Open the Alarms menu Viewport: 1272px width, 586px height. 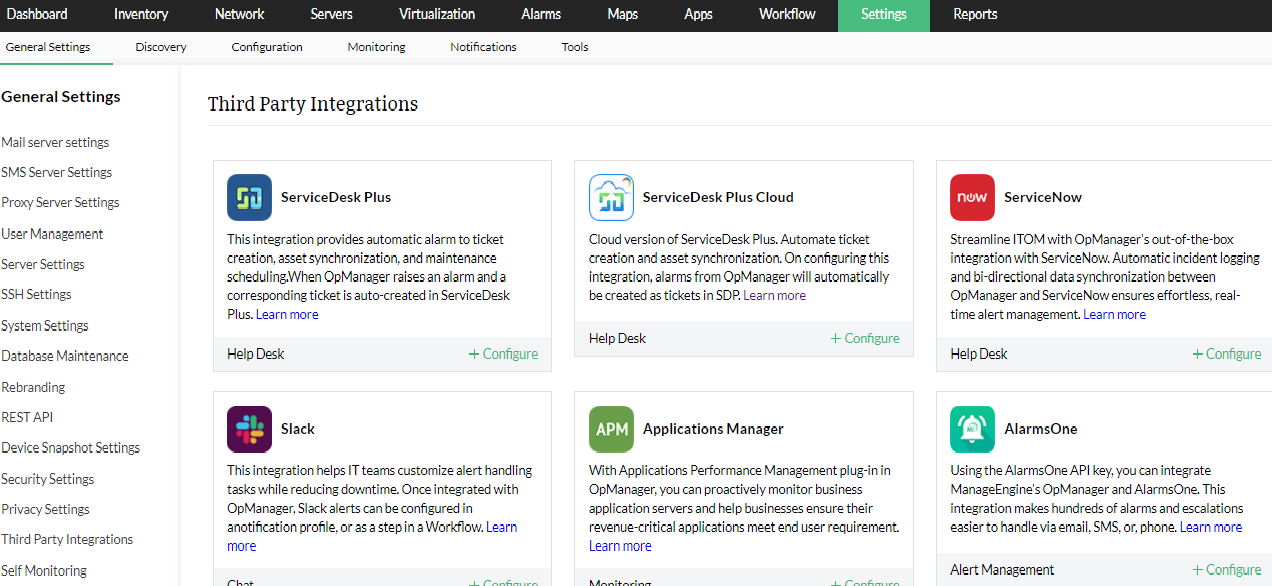[540, 15]
